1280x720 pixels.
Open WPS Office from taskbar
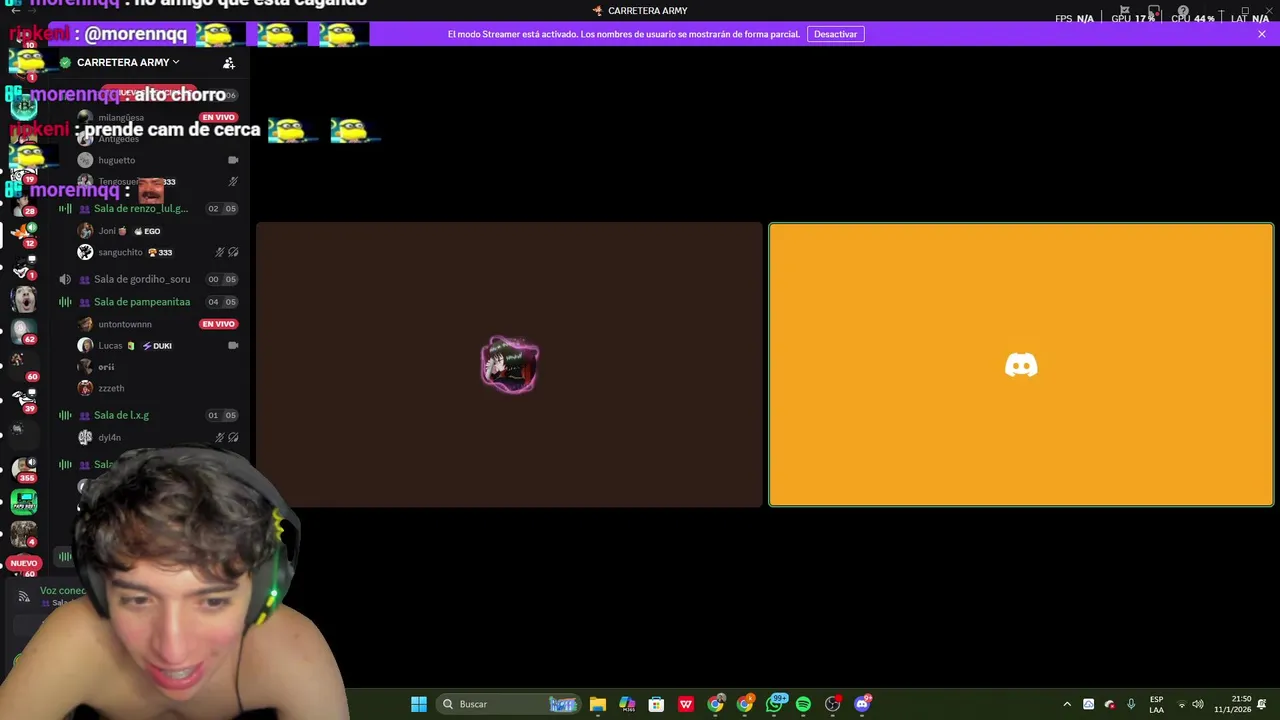pos(686,704)
